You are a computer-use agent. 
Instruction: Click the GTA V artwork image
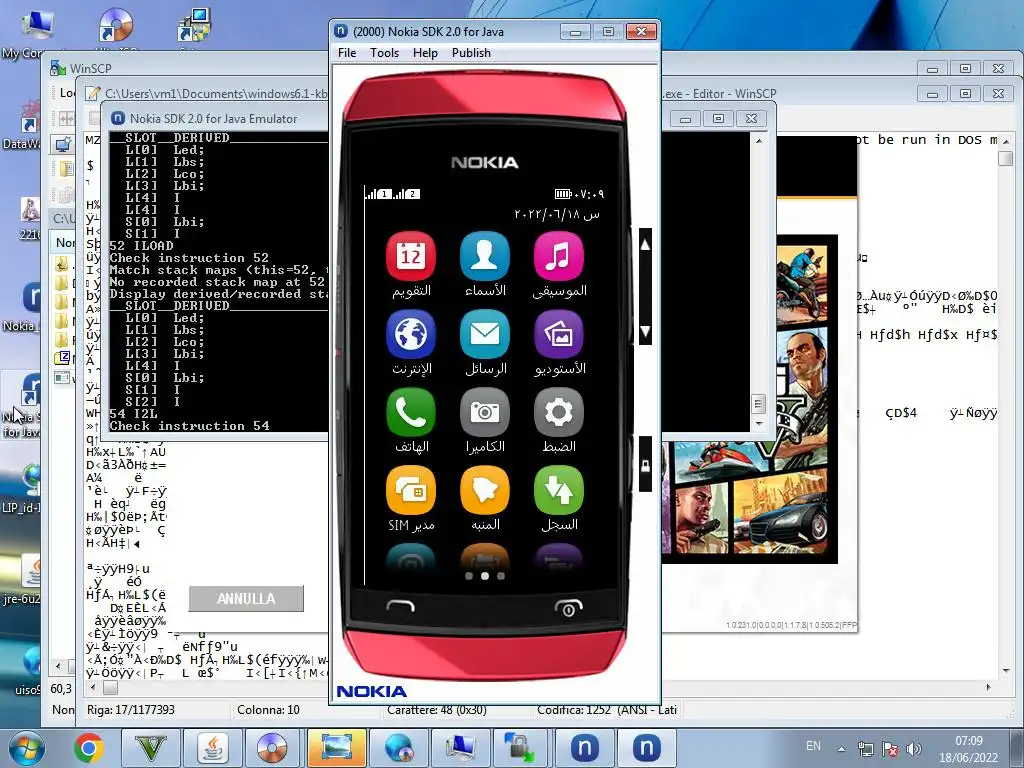749,398
